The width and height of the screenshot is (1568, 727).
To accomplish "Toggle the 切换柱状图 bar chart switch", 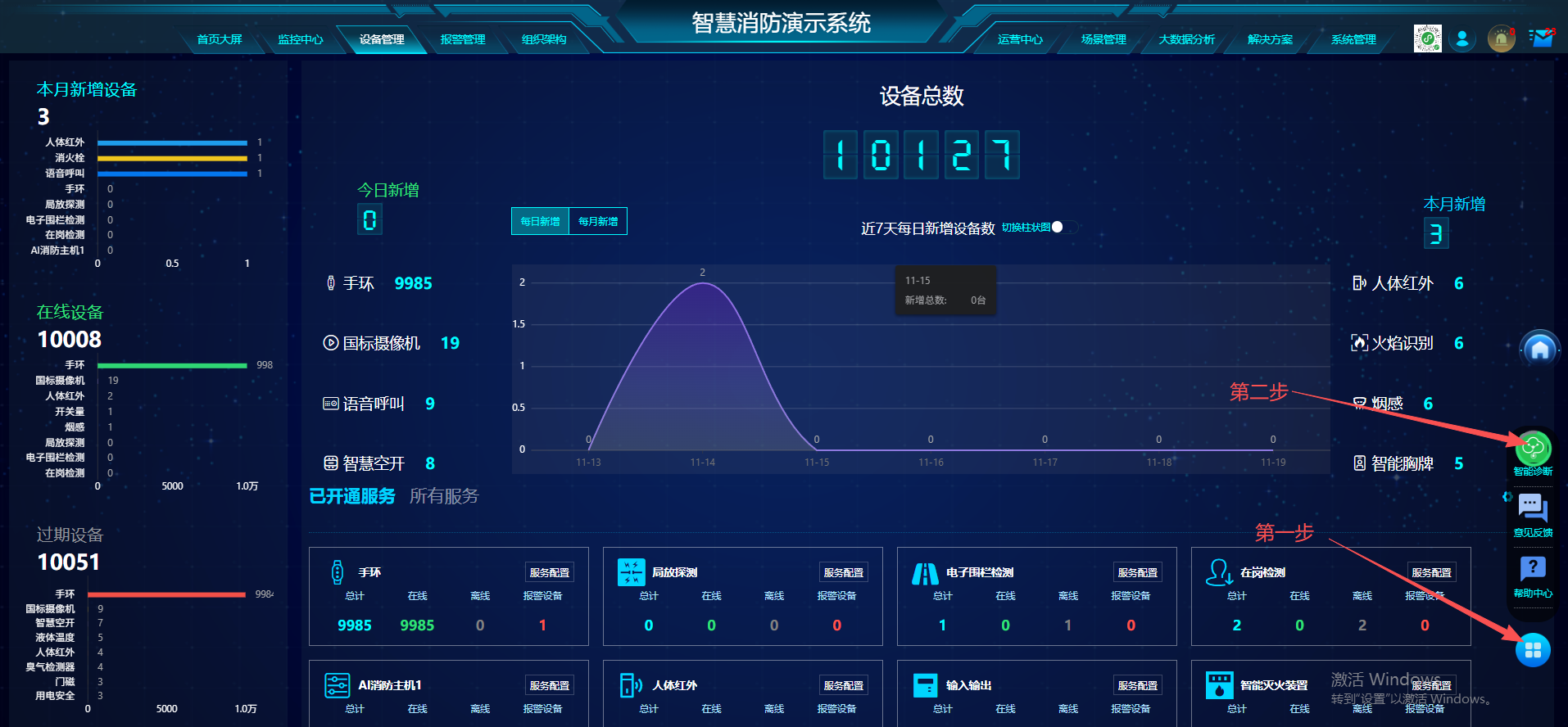I will 1063,228.
